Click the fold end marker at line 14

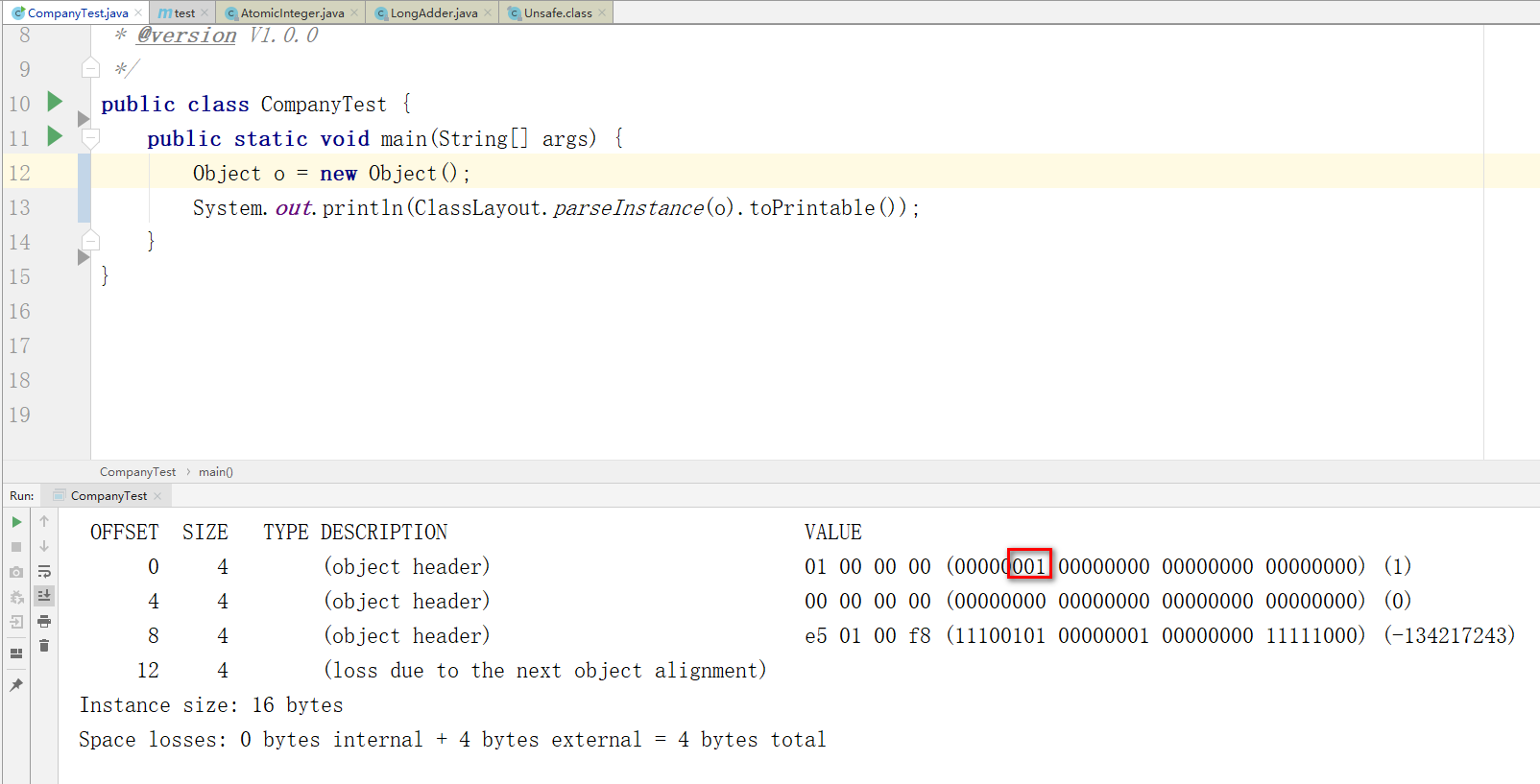pos(90,240)
